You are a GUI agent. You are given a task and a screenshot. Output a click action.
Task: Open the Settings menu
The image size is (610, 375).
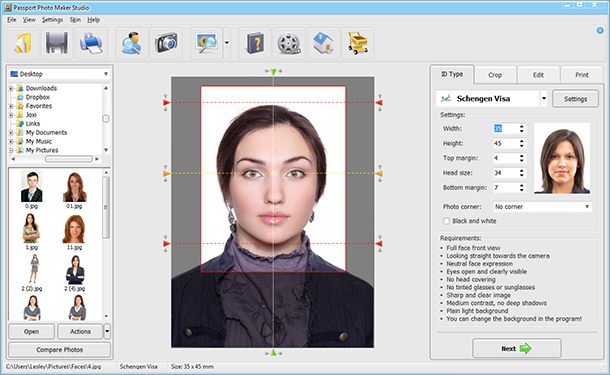[x=53, y=20]
